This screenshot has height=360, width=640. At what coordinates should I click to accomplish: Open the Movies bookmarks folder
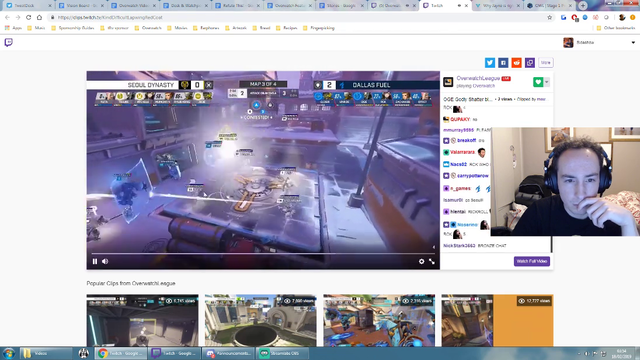click(x=177, y=28)
